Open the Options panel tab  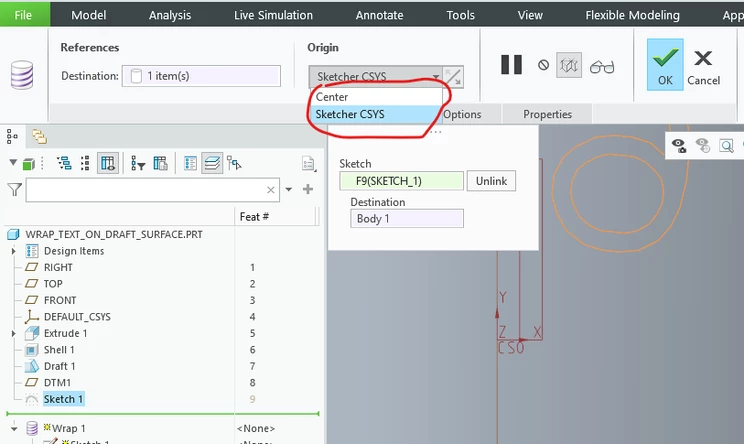[x=462, y=114]
